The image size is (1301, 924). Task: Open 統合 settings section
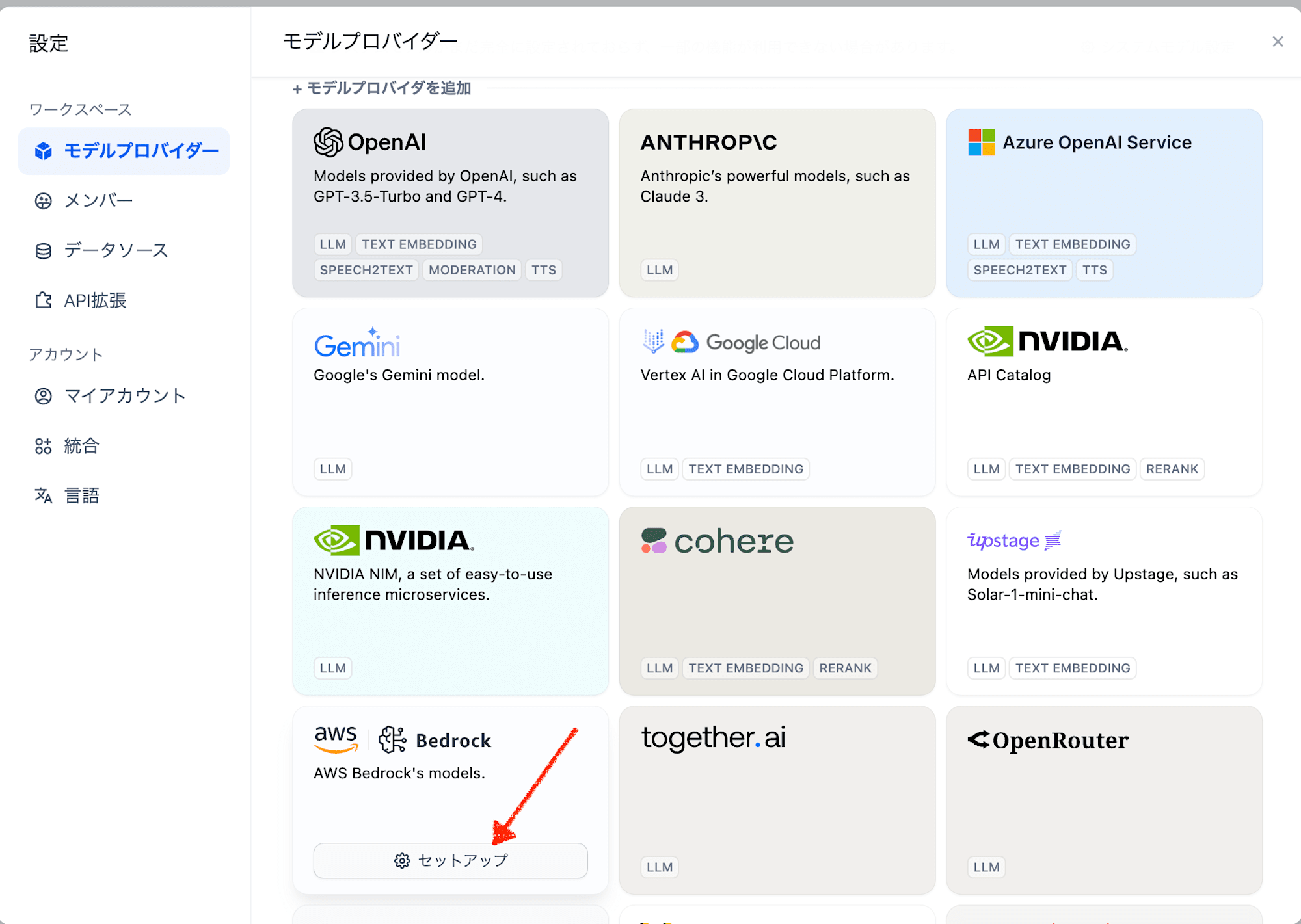pos(124,446)
